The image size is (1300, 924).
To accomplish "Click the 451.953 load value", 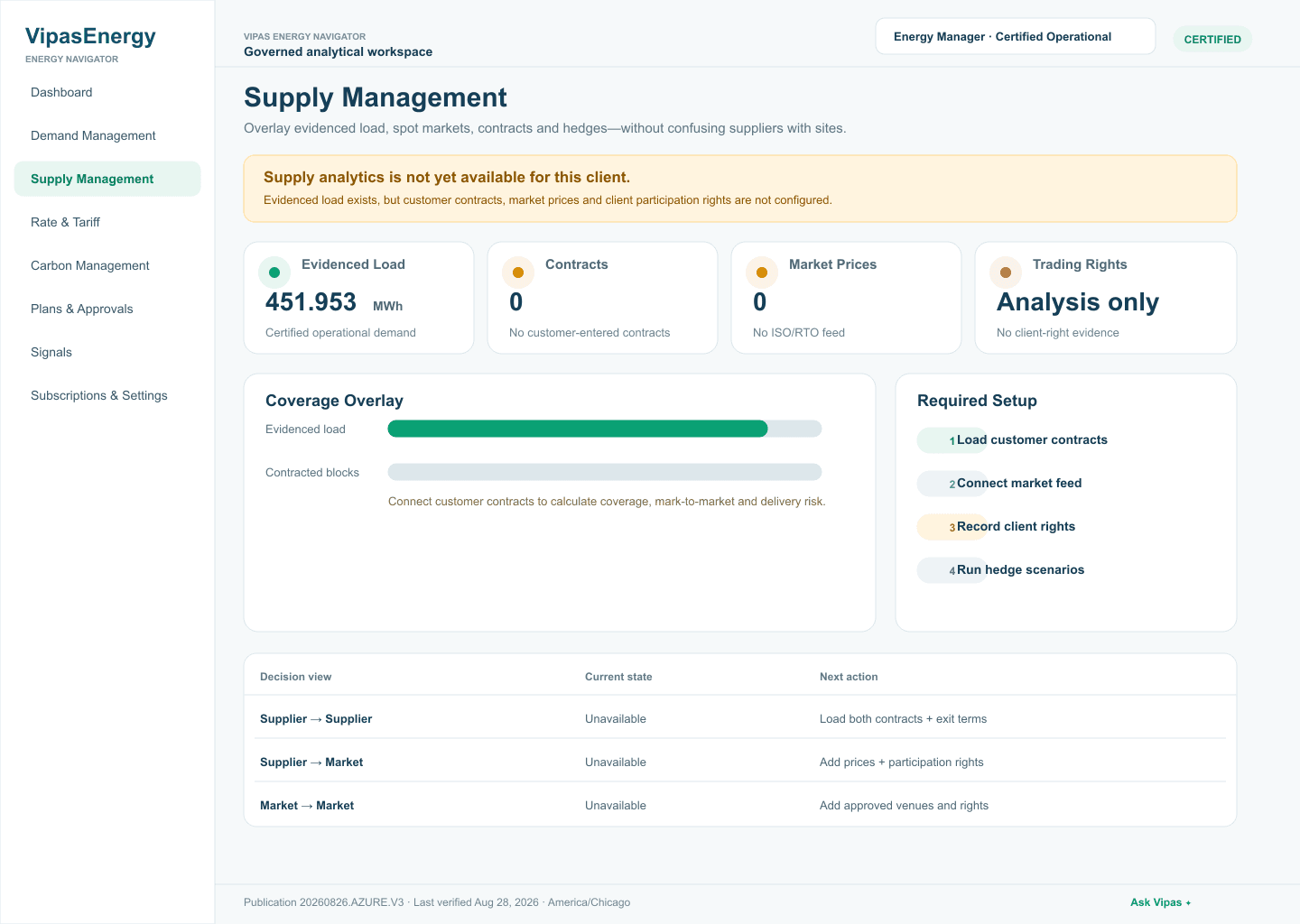I will click(311, 302).
